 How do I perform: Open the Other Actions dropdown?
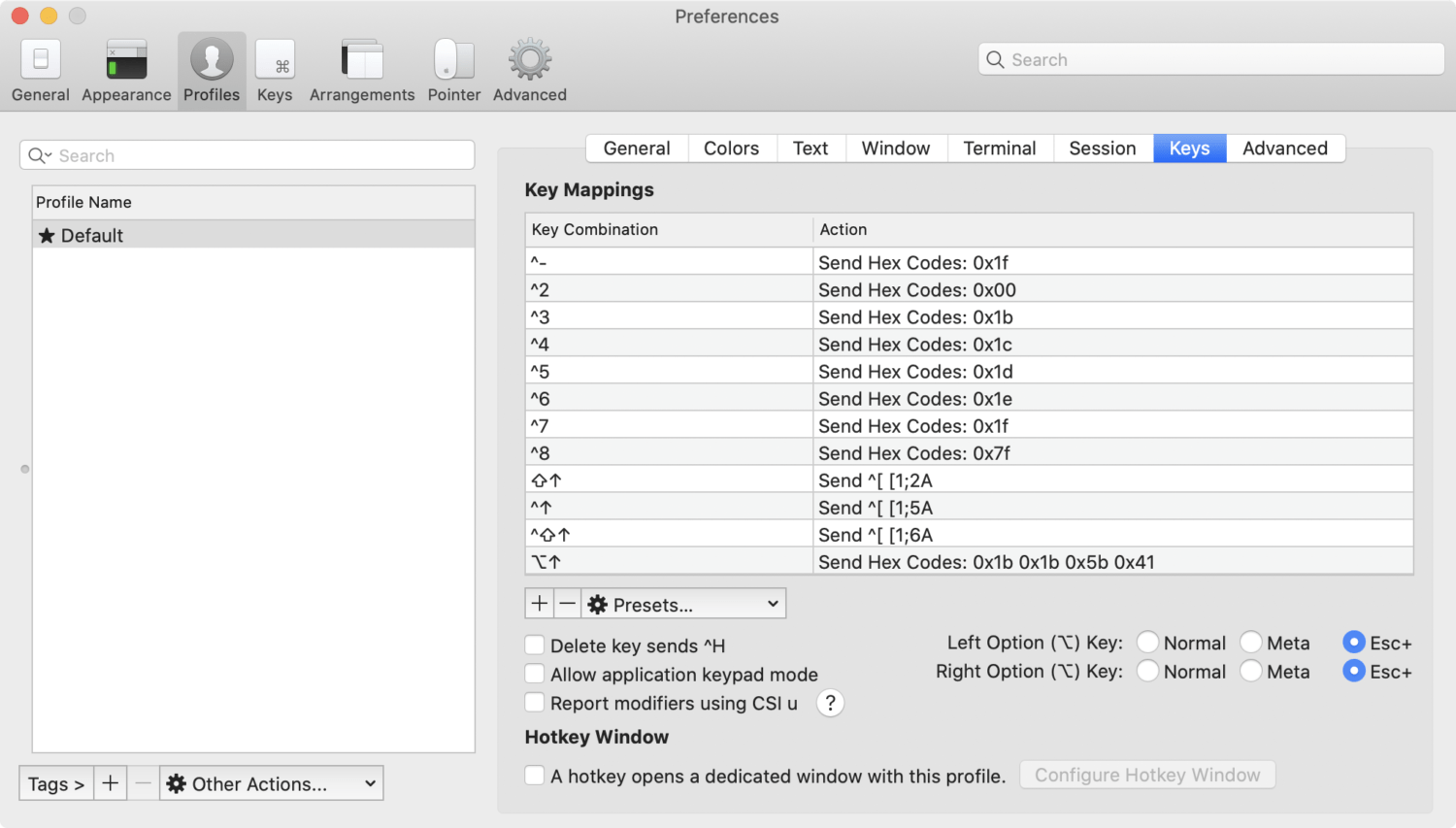click(272, 783)
